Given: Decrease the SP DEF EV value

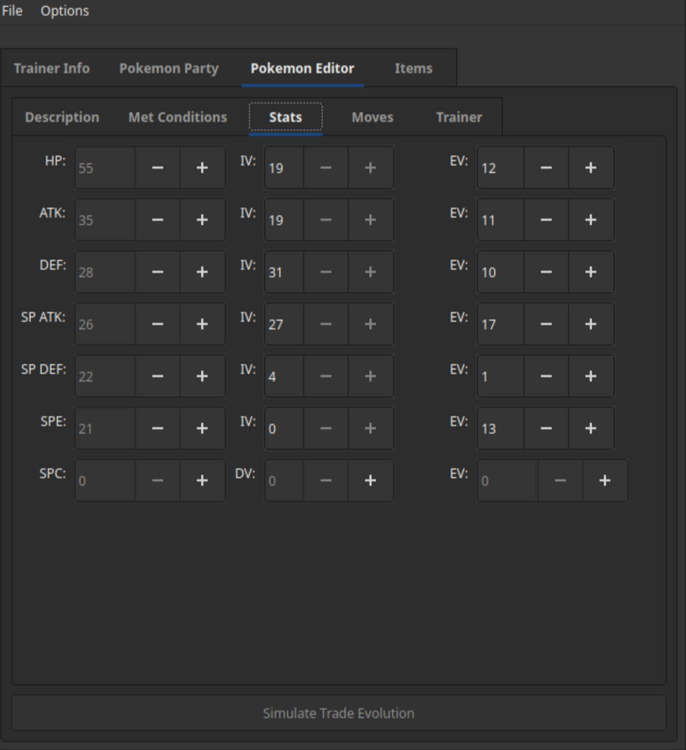Looking at the screenshot, I should coord(546,376).
